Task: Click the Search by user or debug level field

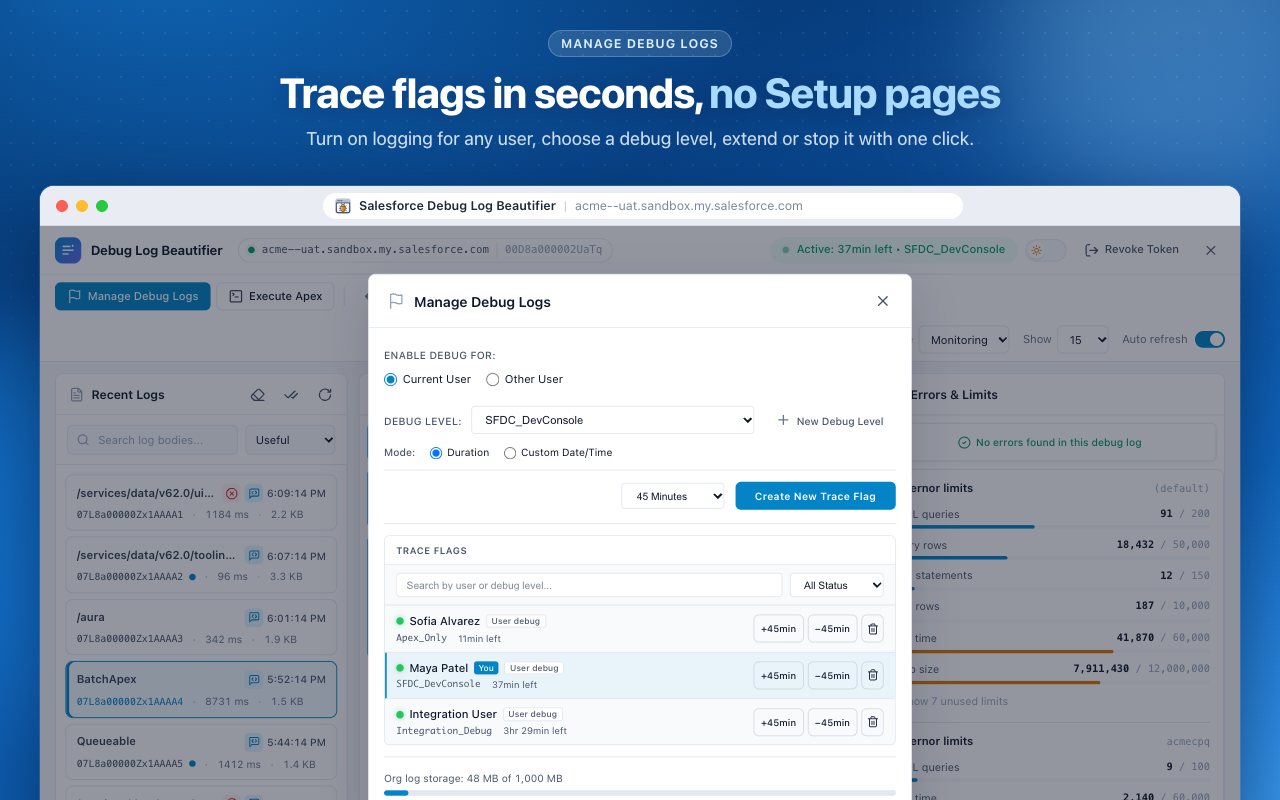Action: click(589, 585)
